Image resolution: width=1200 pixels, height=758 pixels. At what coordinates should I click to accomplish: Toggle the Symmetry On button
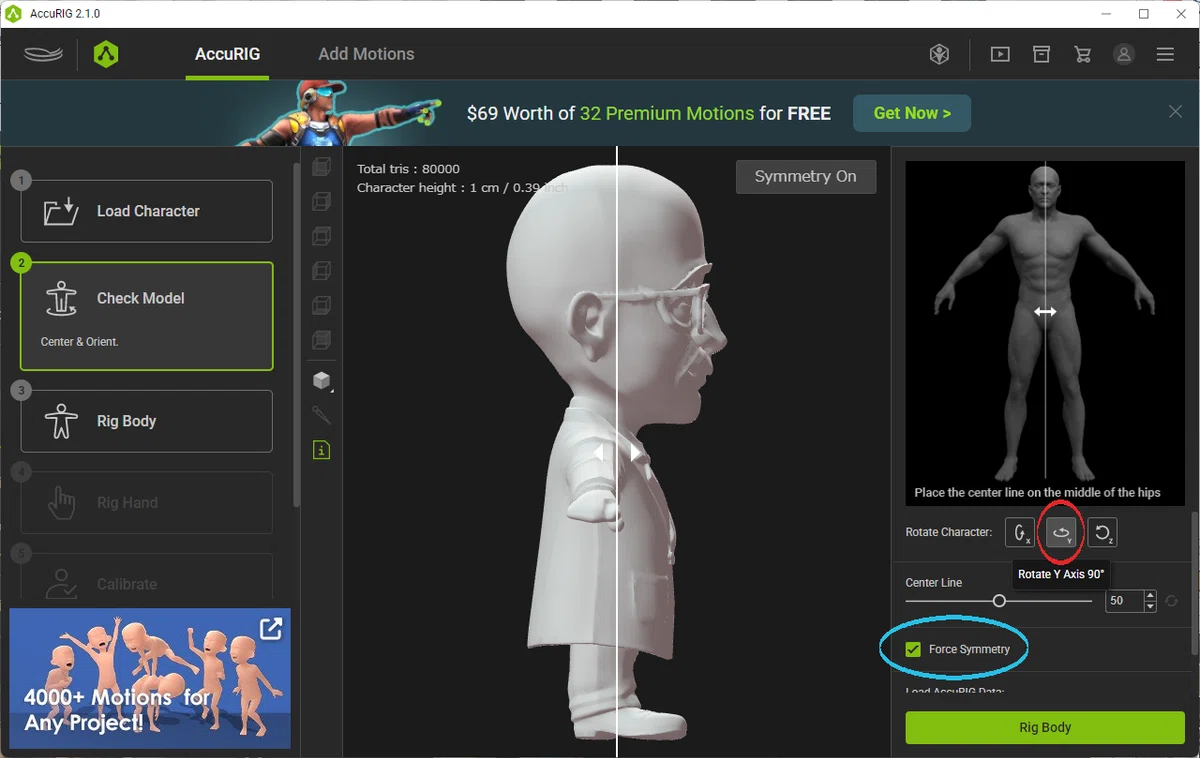click(x=806, y=177)
